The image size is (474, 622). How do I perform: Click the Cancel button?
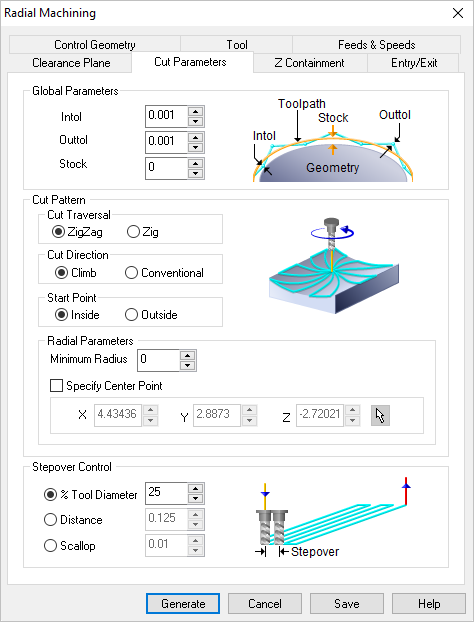click(265, 603)
